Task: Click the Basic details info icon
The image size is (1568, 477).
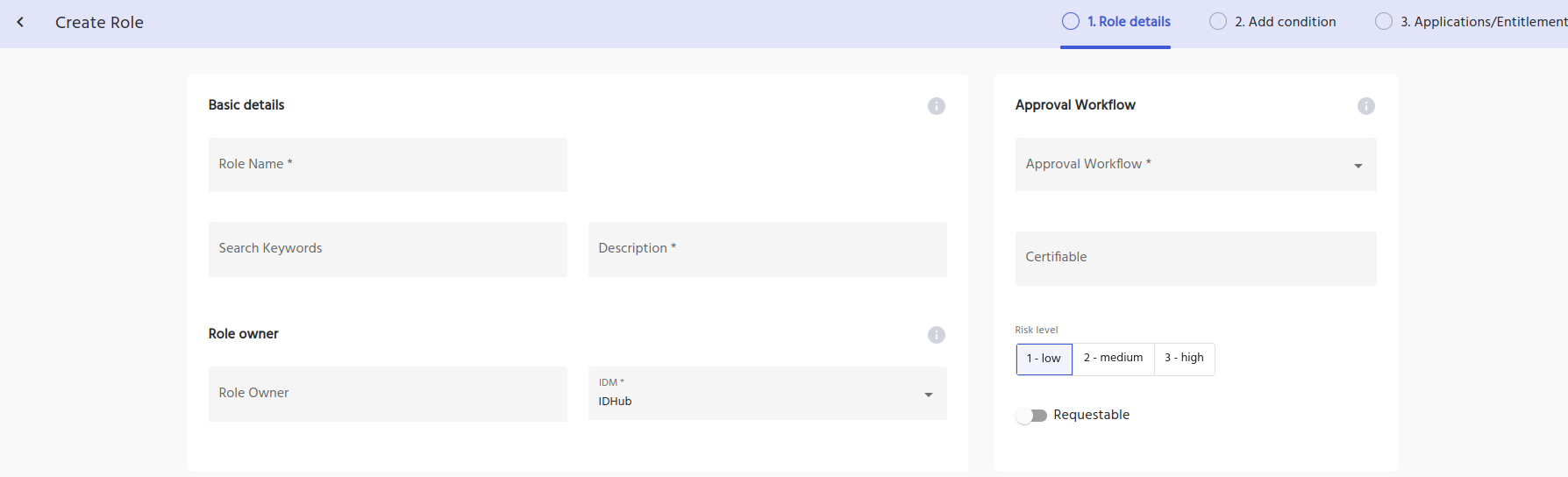Action: 937,106
